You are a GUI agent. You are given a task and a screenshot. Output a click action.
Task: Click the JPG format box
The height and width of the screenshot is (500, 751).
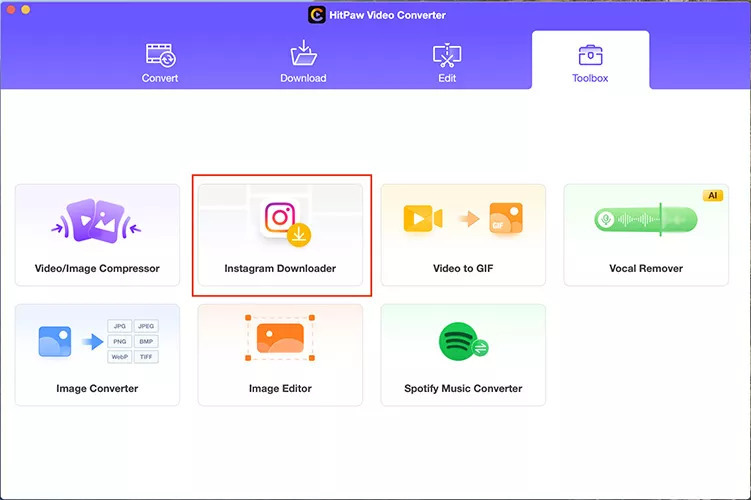[x=120, y=326]
